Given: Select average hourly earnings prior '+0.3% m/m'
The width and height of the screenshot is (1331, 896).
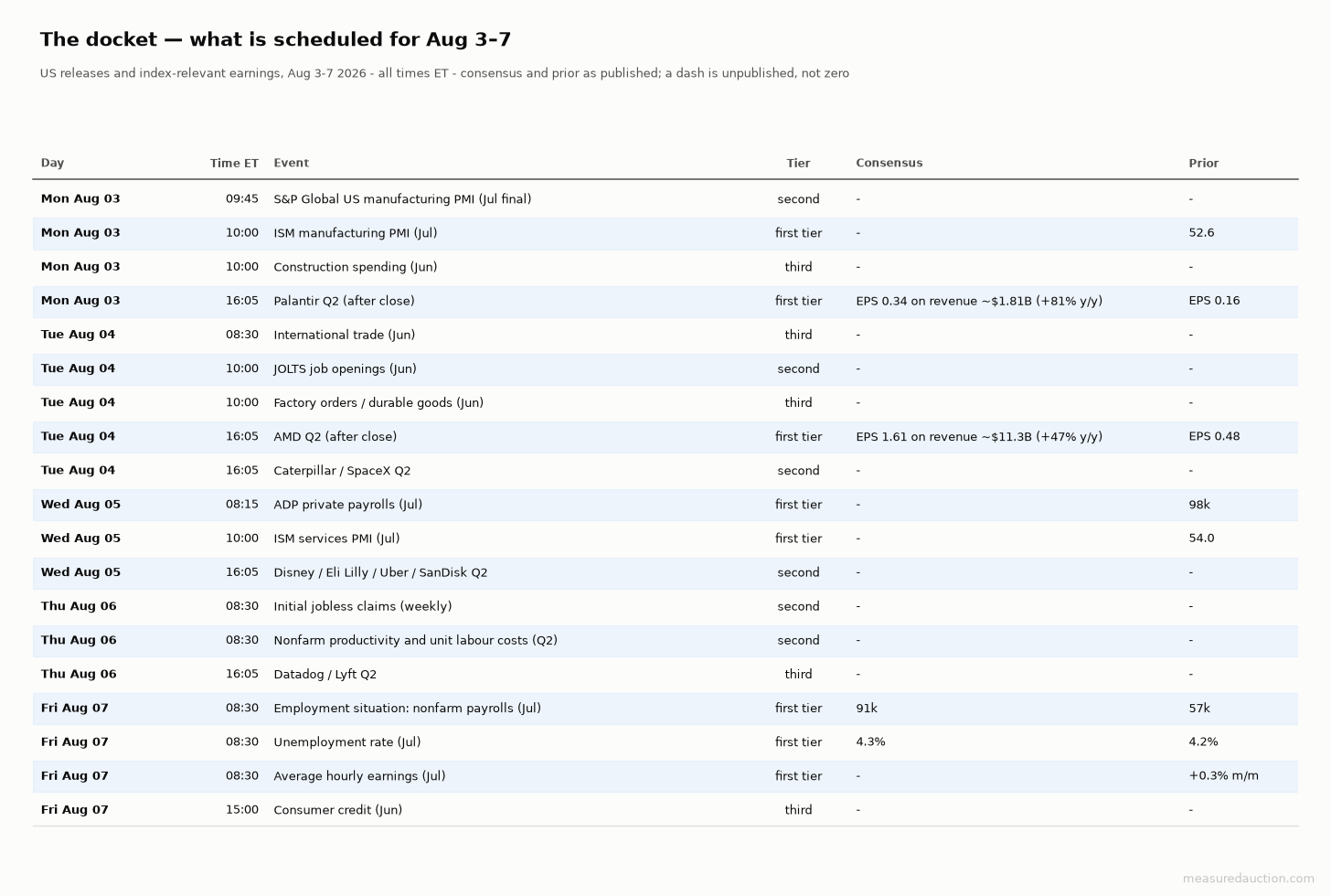Looking at the screenshot, I should (1223, 776).
